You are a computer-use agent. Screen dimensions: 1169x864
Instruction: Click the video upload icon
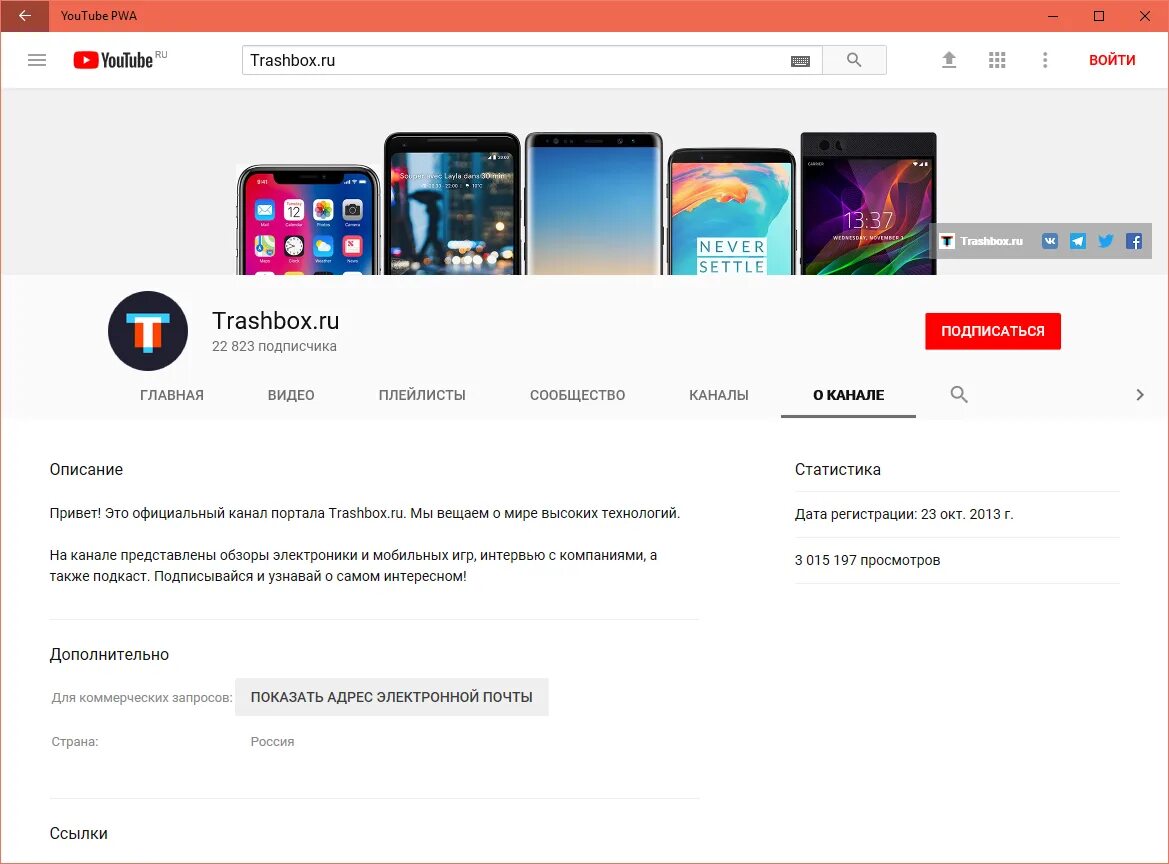pos(948,59)
